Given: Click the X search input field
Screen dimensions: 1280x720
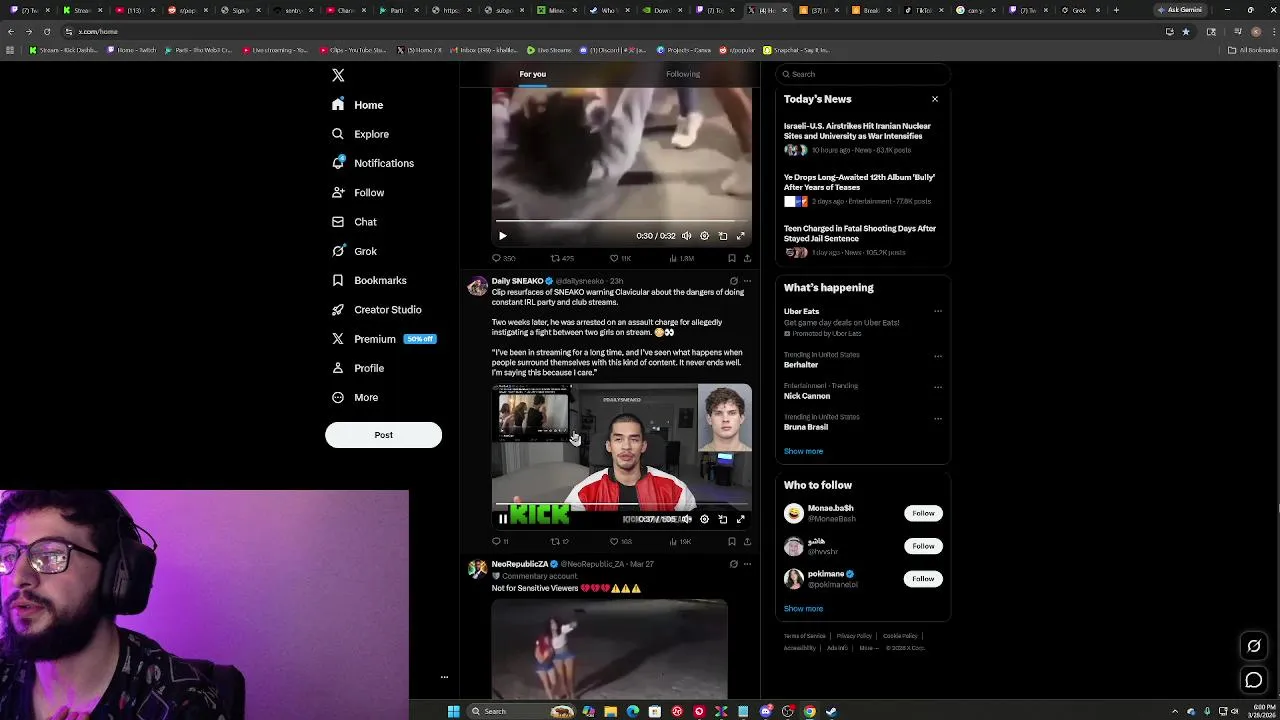Looking at the screenshot, I should click(863, 74).
